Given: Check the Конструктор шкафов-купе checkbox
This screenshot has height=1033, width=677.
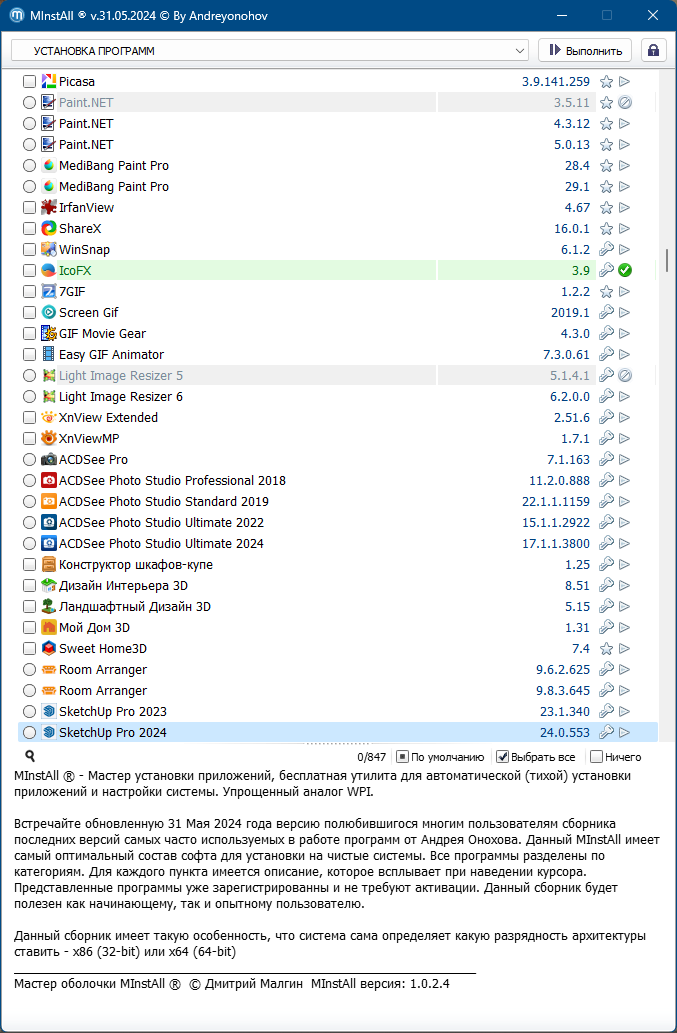Looking at the screenshot, I should (x=29, y=565).
